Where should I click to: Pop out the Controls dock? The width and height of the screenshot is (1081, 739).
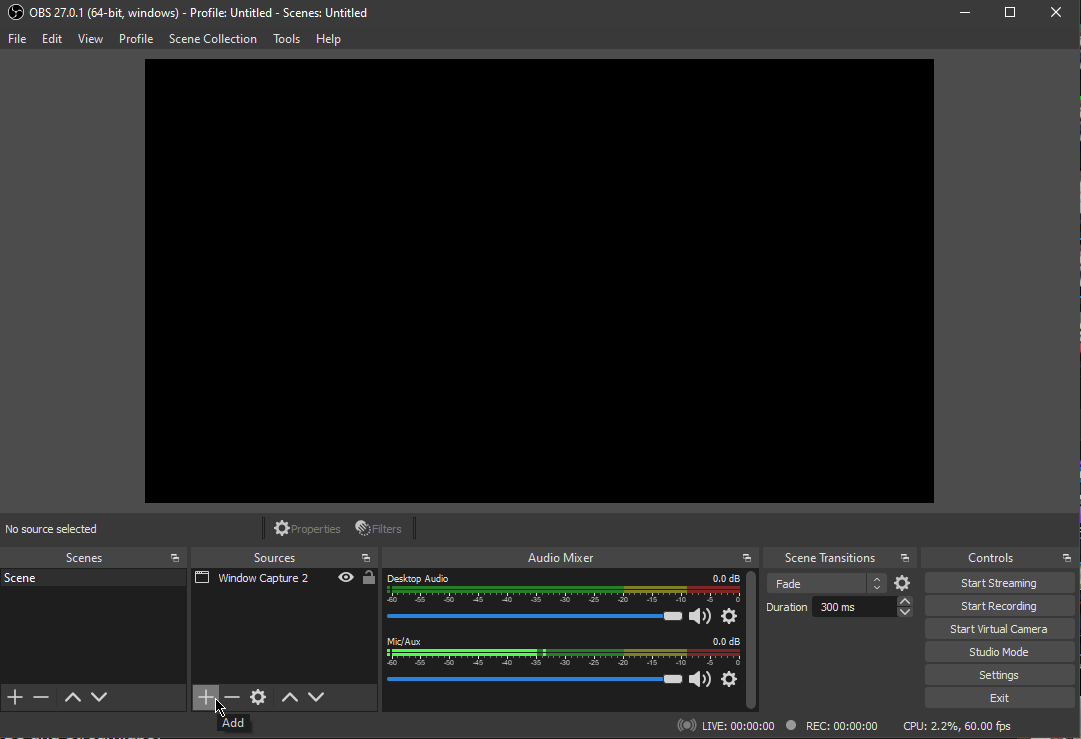point(1067,558)
